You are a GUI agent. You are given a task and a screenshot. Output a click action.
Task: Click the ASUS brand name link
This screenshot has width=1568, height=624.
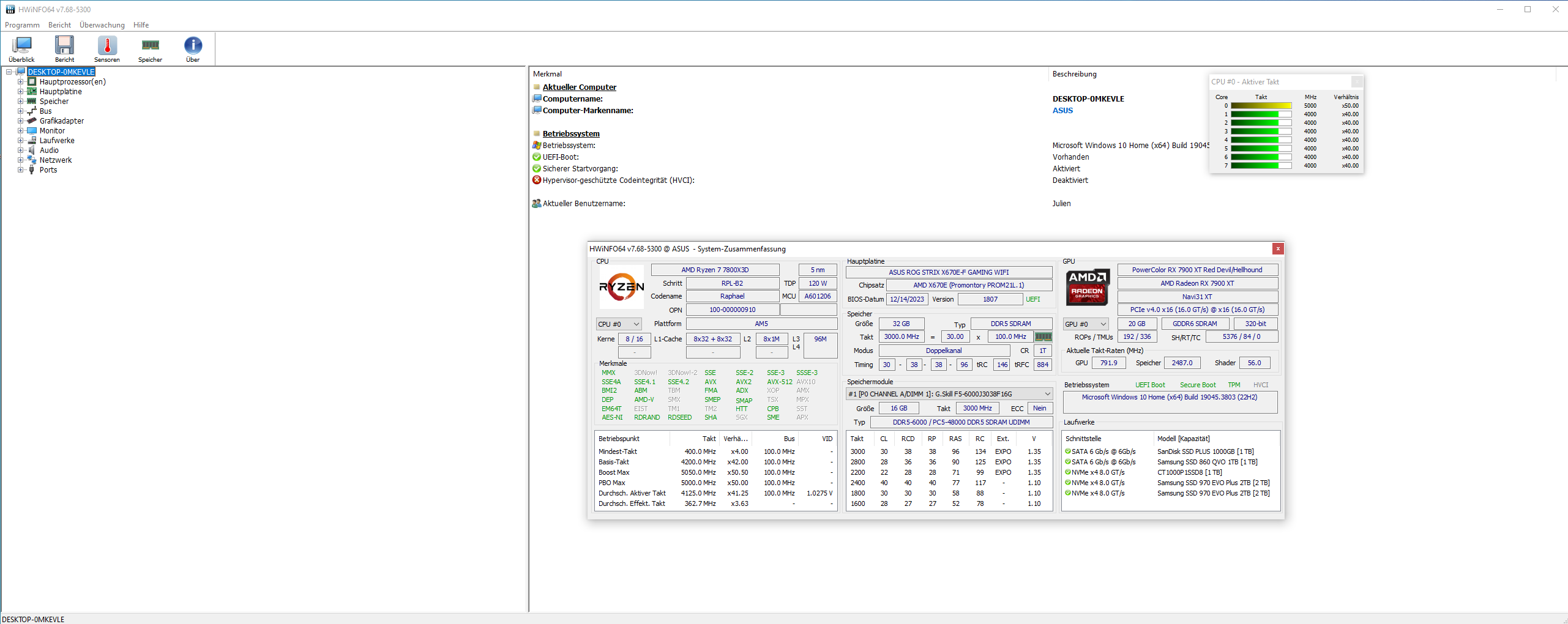1062,111
